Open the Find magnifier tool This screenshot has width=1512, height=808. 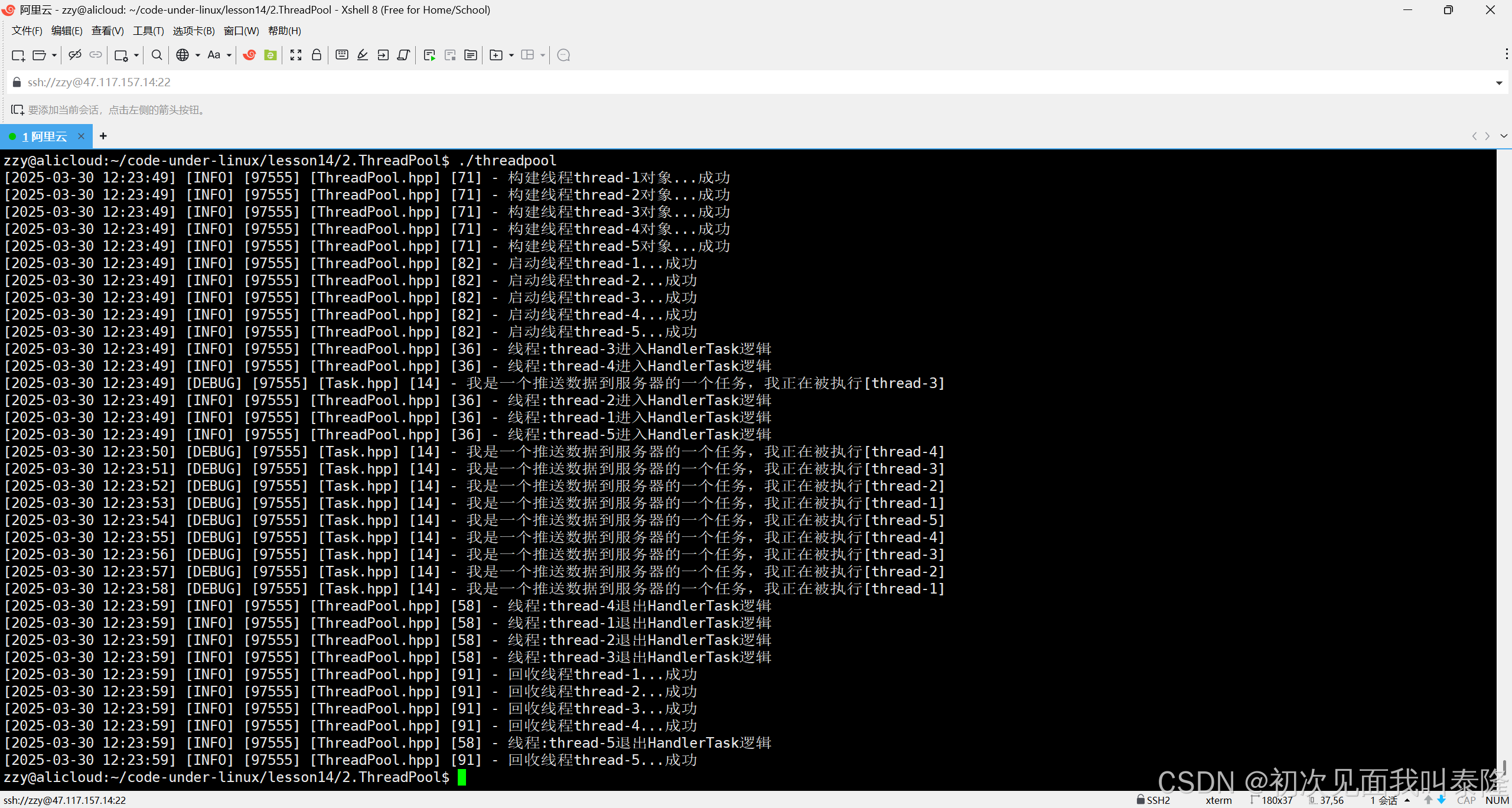tap(157, 55)
